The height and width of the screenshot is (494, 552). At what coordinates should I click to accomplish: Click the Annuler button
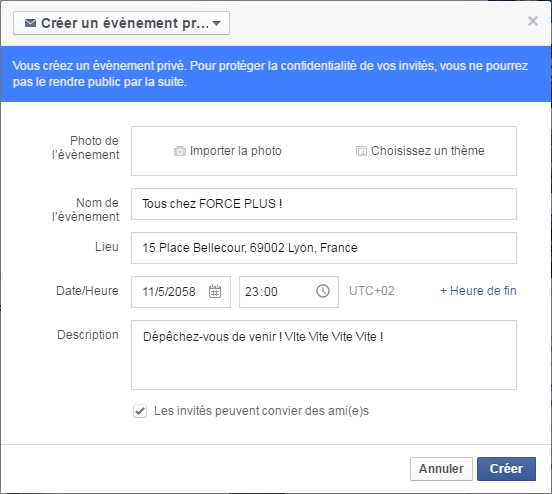pos(441,469)
